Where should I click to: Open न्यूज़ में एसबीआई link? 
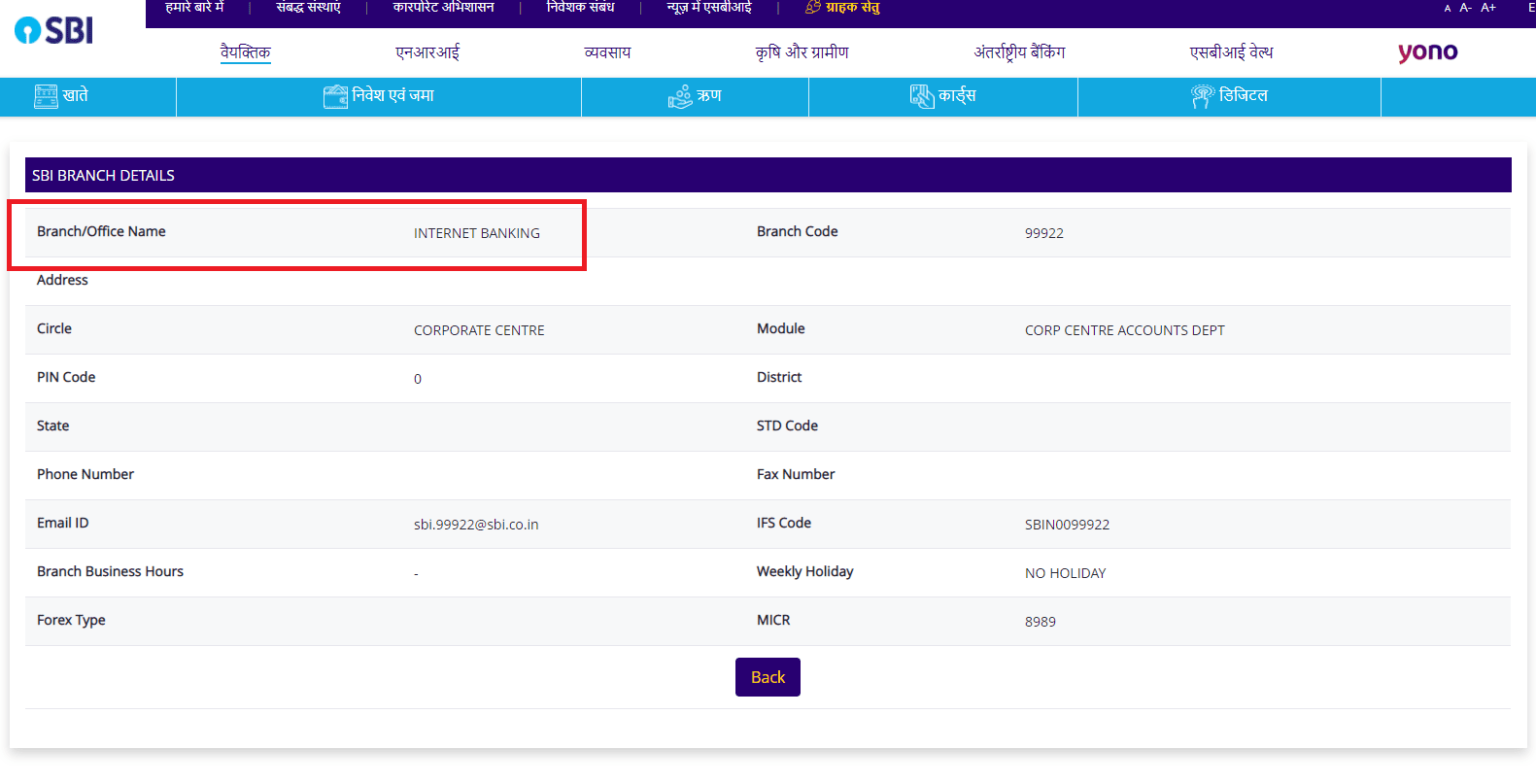[709, 8]
